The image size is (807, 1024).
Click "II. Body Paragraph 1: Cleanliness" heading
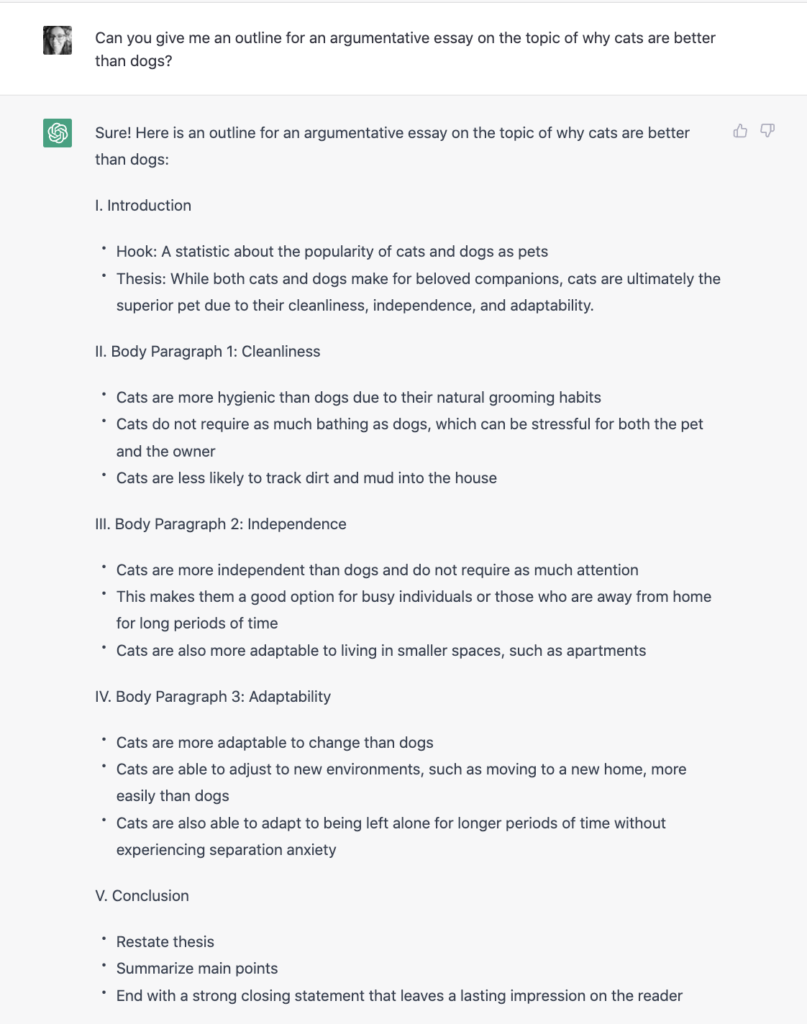207,351
